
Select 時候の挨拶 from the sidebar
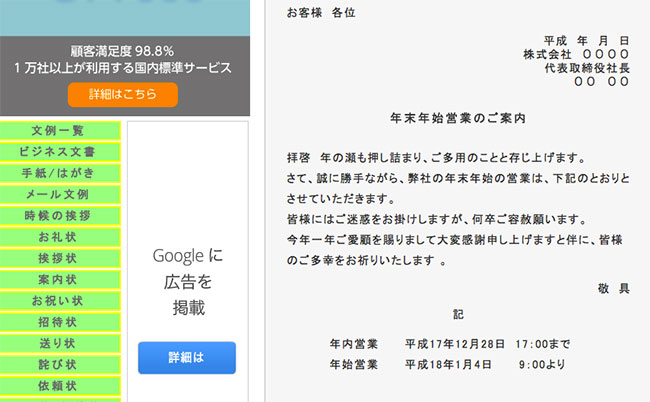click(x=58, y=215)
